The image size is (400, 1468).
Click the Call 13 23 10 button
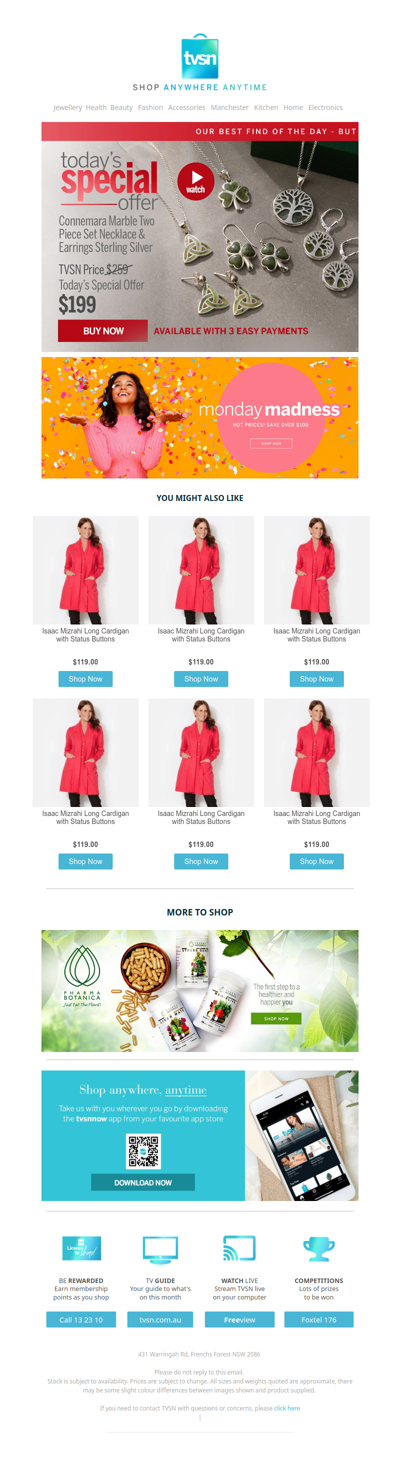click(x=81, y=1320)
